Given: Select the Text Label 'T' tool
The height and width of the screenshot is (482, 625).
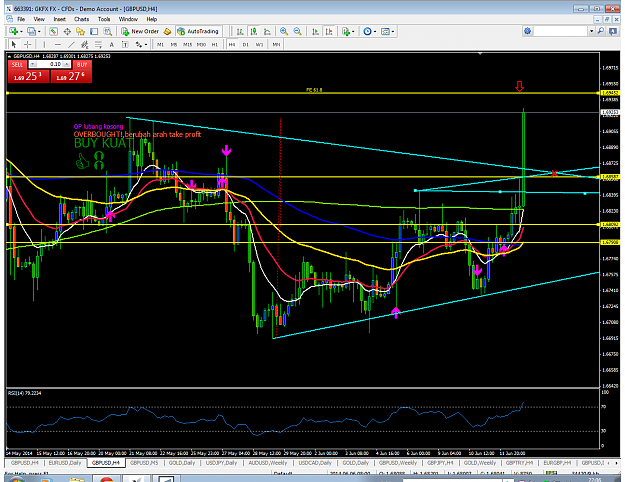Looking at the screenshot, I should point(125,44).
